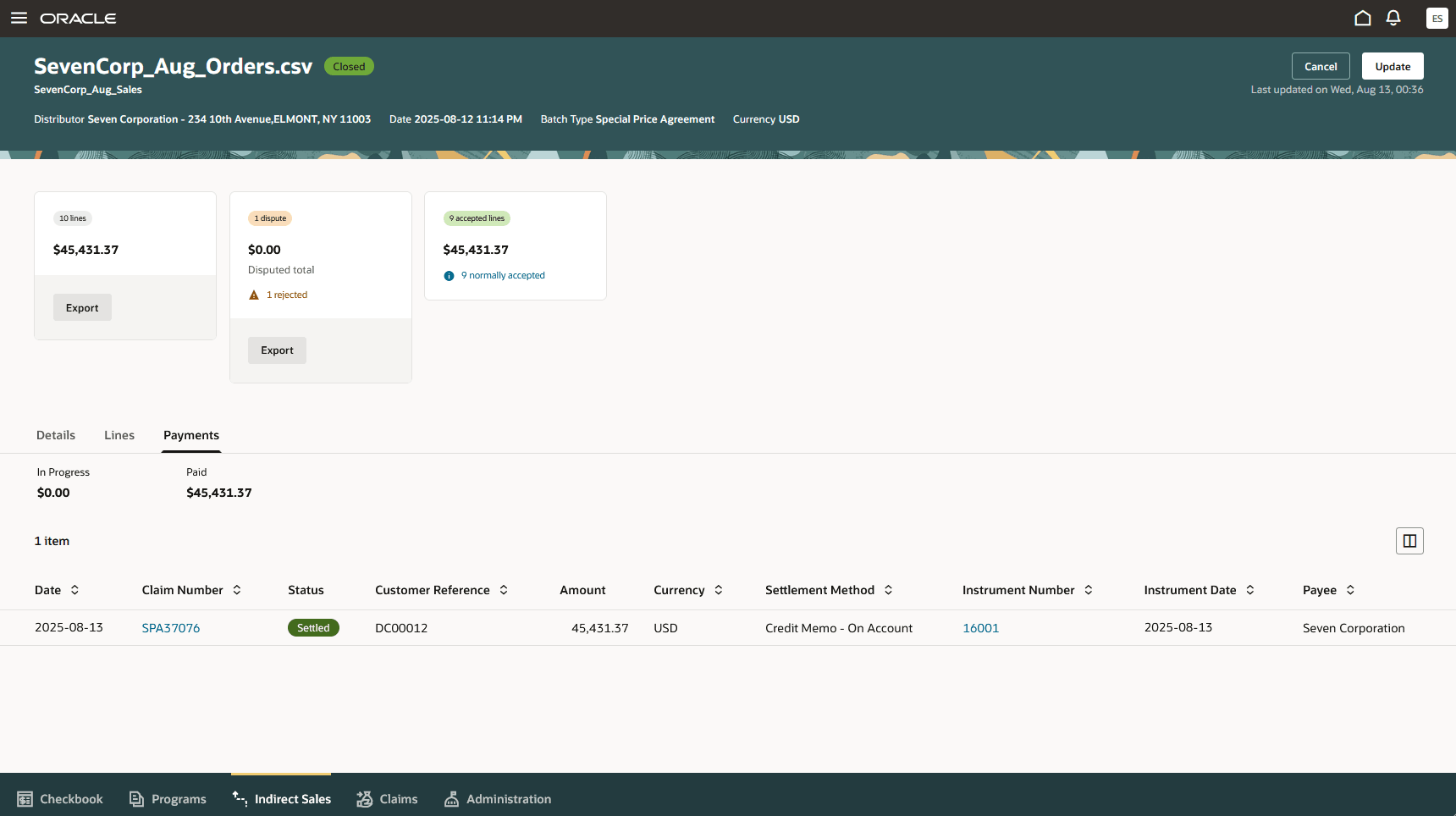Open the Claims section
Image resolution: width=1456 pixels, height=816 pixels.
pyautogui.click(x=387, y=799)
